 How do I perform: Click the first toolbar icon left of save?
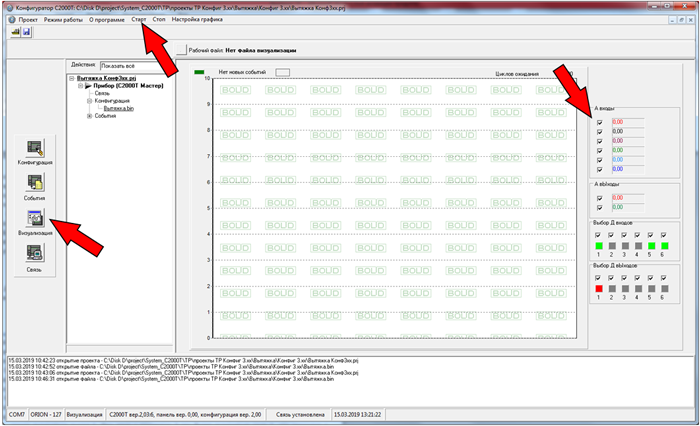15,32
